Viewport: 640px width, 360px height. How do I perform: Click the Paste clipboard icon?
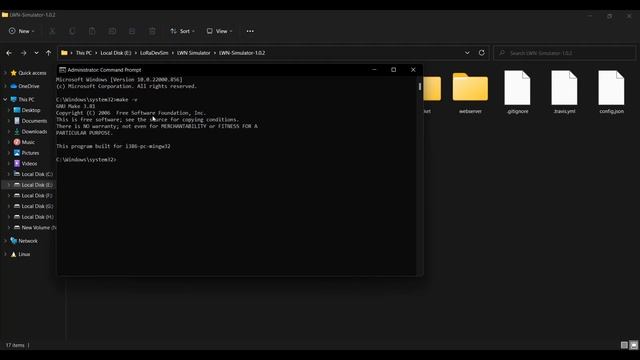tap(92, 31)
